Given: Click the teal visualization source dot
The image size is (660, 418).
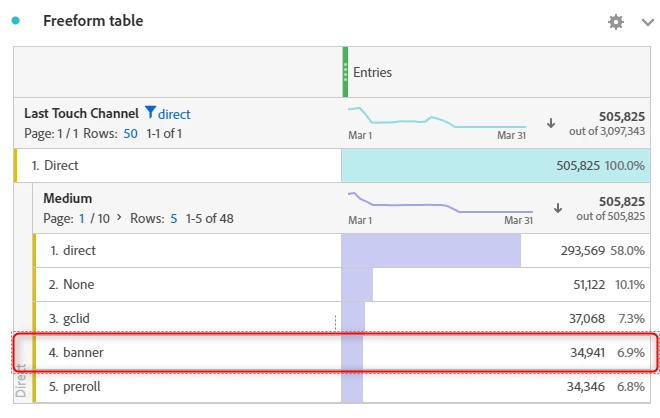Looking at the screenshot, I should point(16,21).
